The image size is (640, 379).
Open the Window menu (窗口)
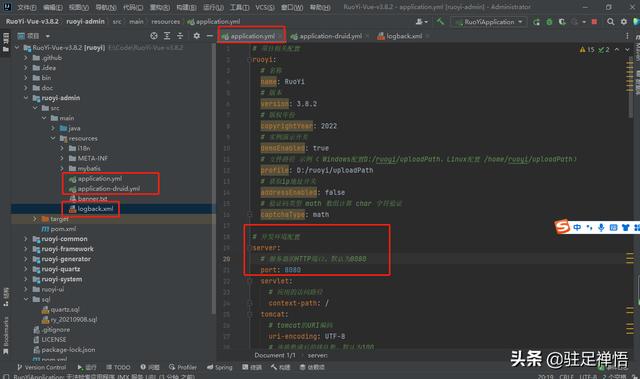[x=292, y=7]
